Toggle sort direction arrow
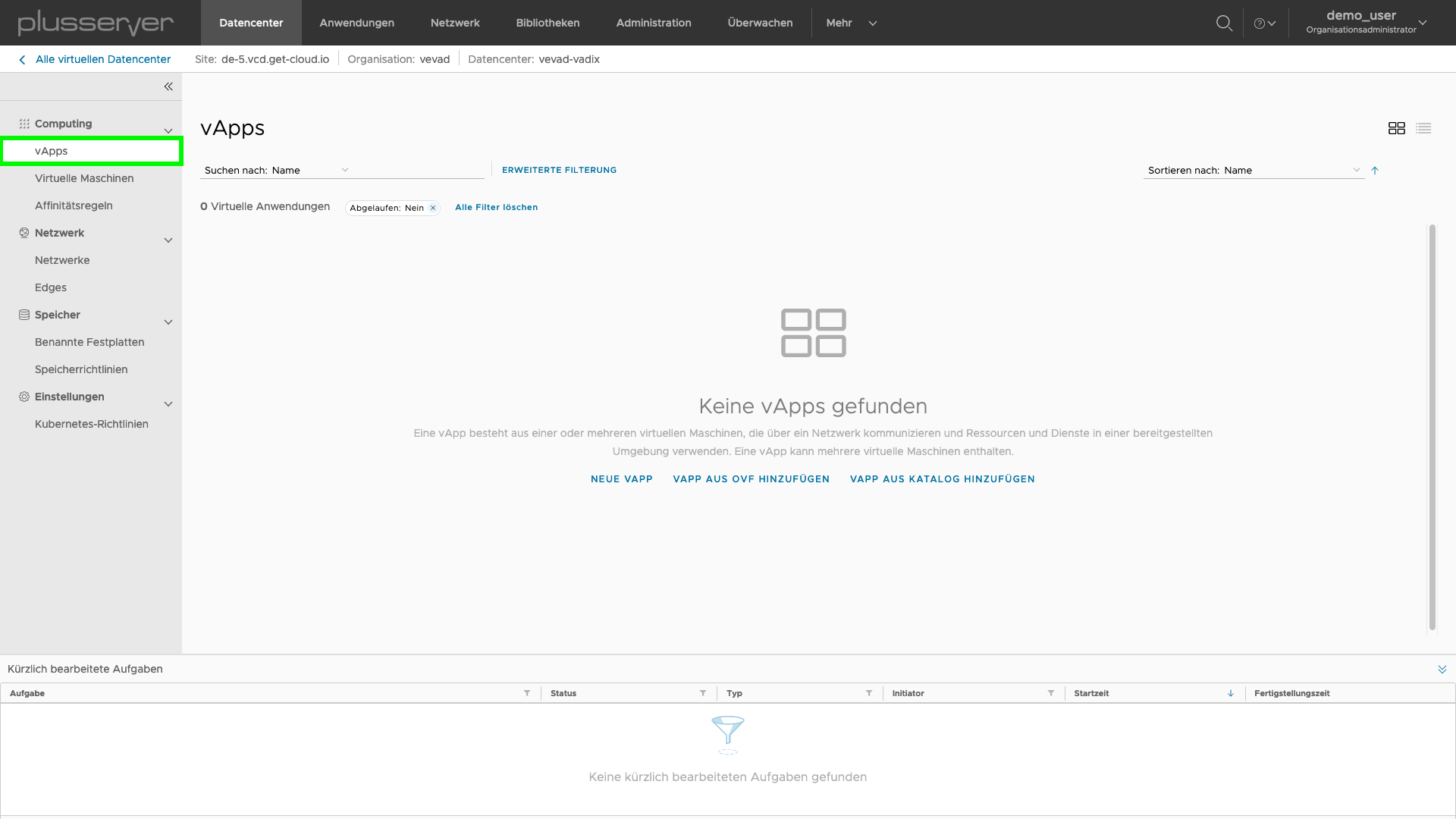Viewport: 1456px width, 819px height. pyautogui.click(x=1375, y=171)
